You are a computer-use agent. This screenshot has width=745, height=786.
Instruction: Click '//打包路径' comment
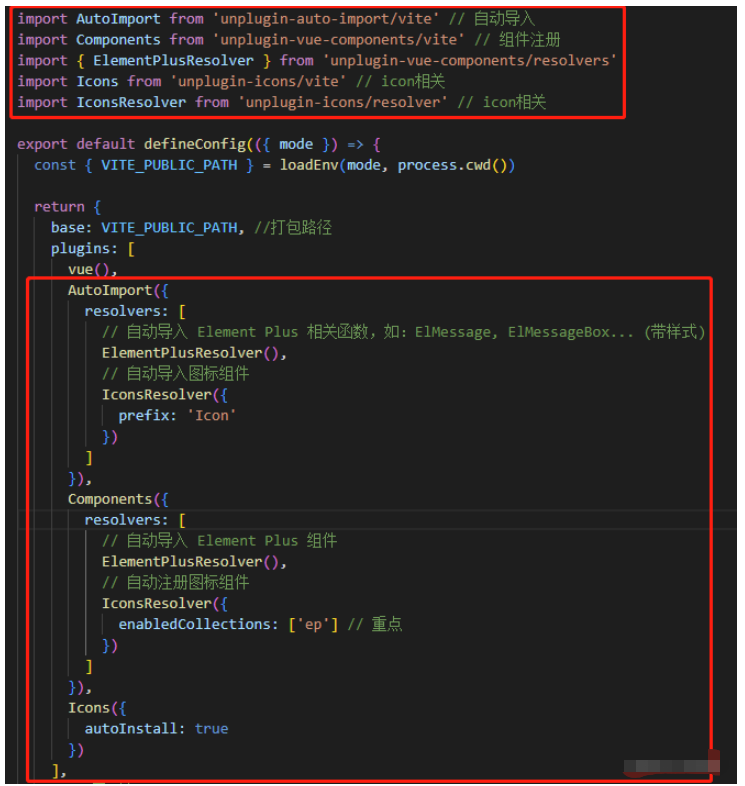(x=293, y=228)
